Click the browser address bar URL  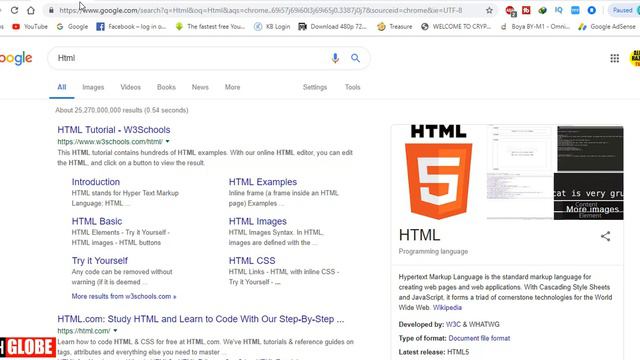[260, 10]
